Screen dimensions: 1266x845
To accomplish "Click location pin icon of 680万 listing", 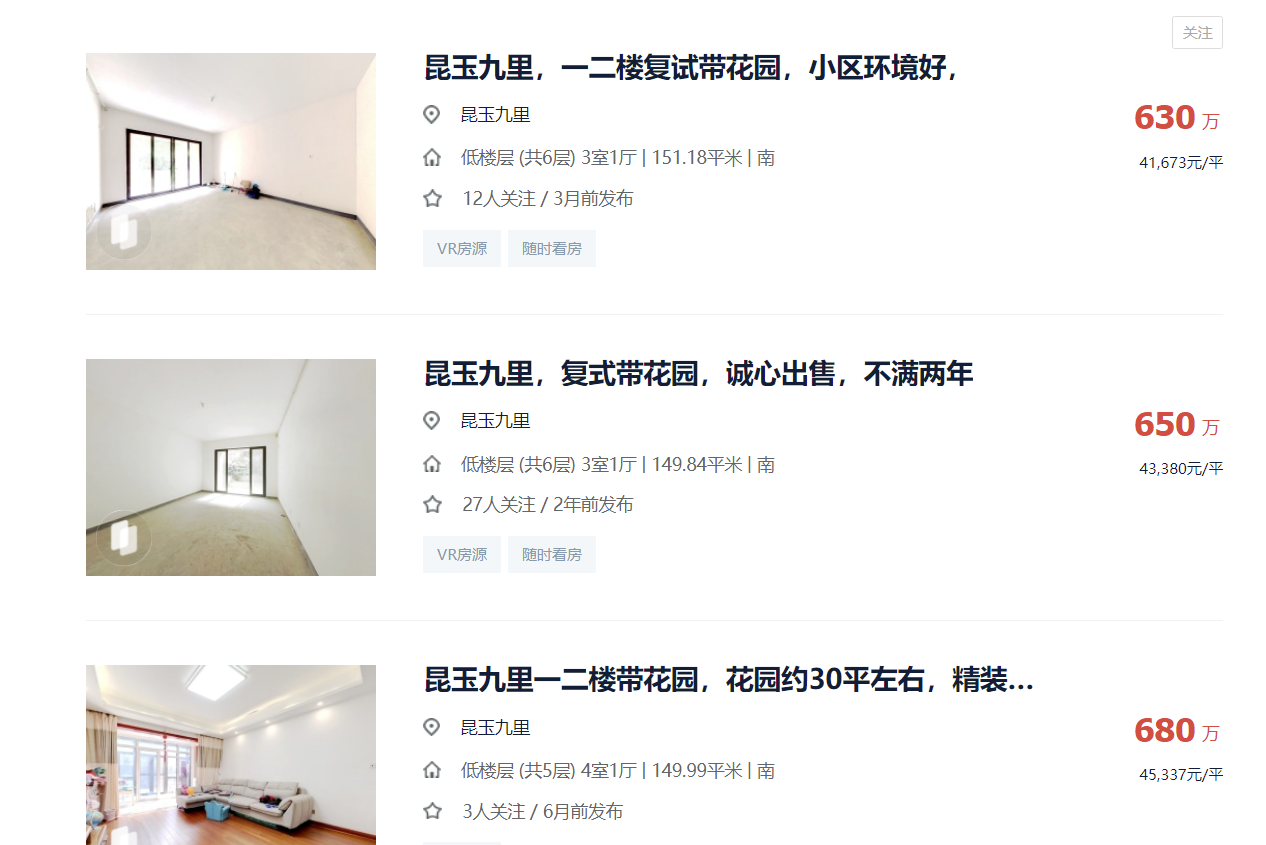I will 432,727.
